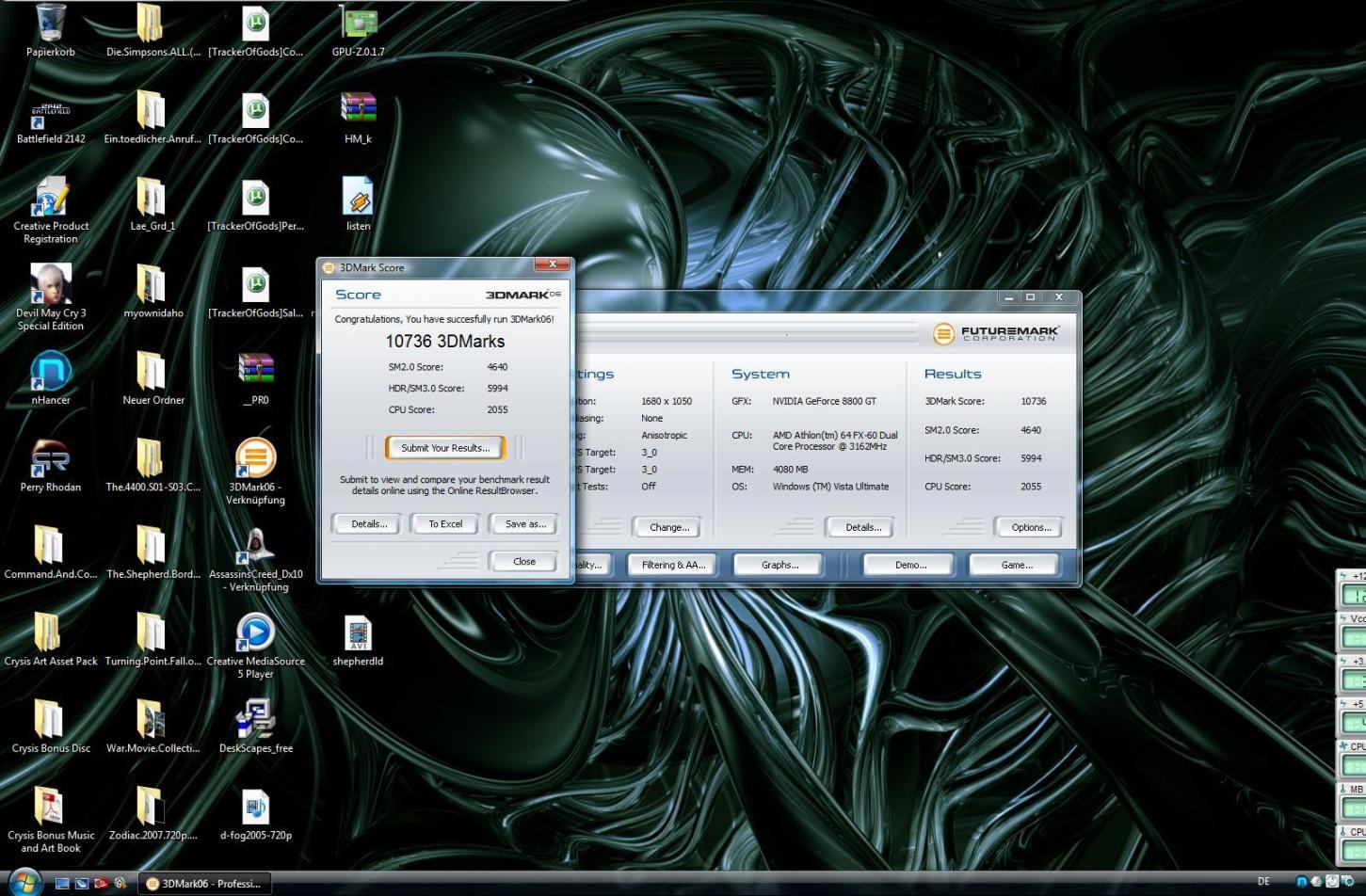Click Submit Your Results button

tap(445, 448)
